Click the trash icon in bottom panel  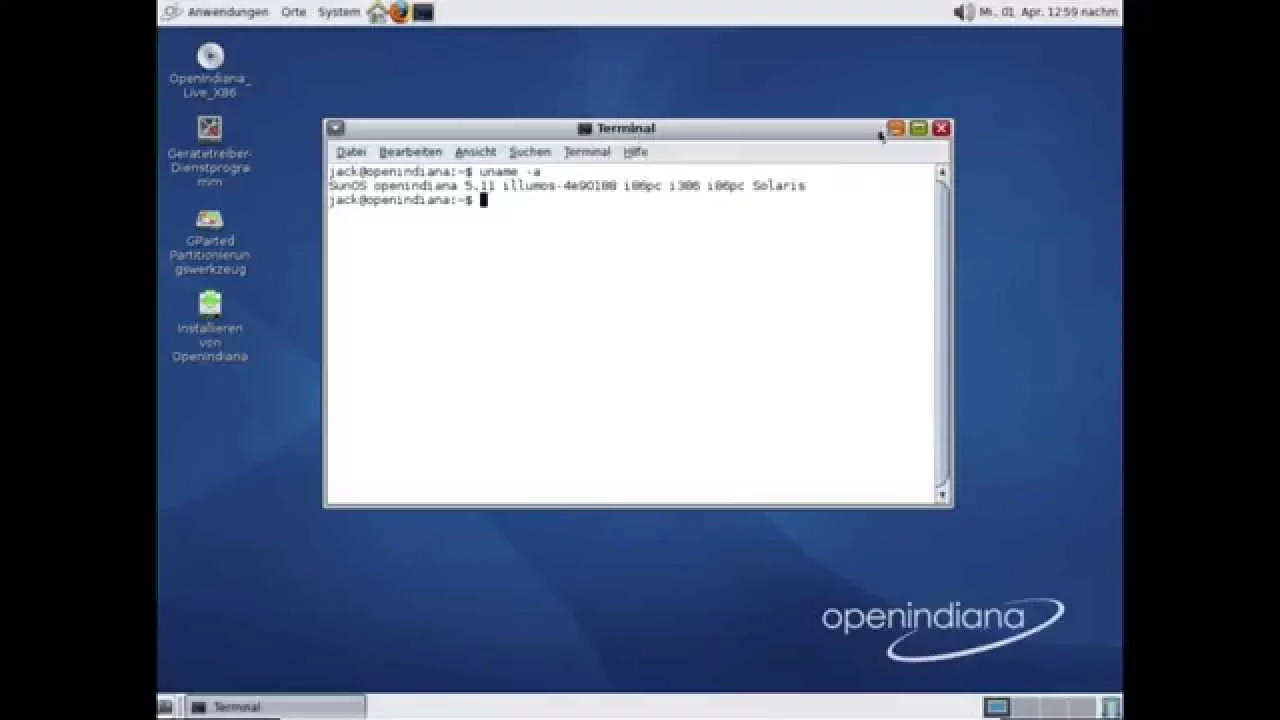pyautogui.click(x=1110, y=707)
